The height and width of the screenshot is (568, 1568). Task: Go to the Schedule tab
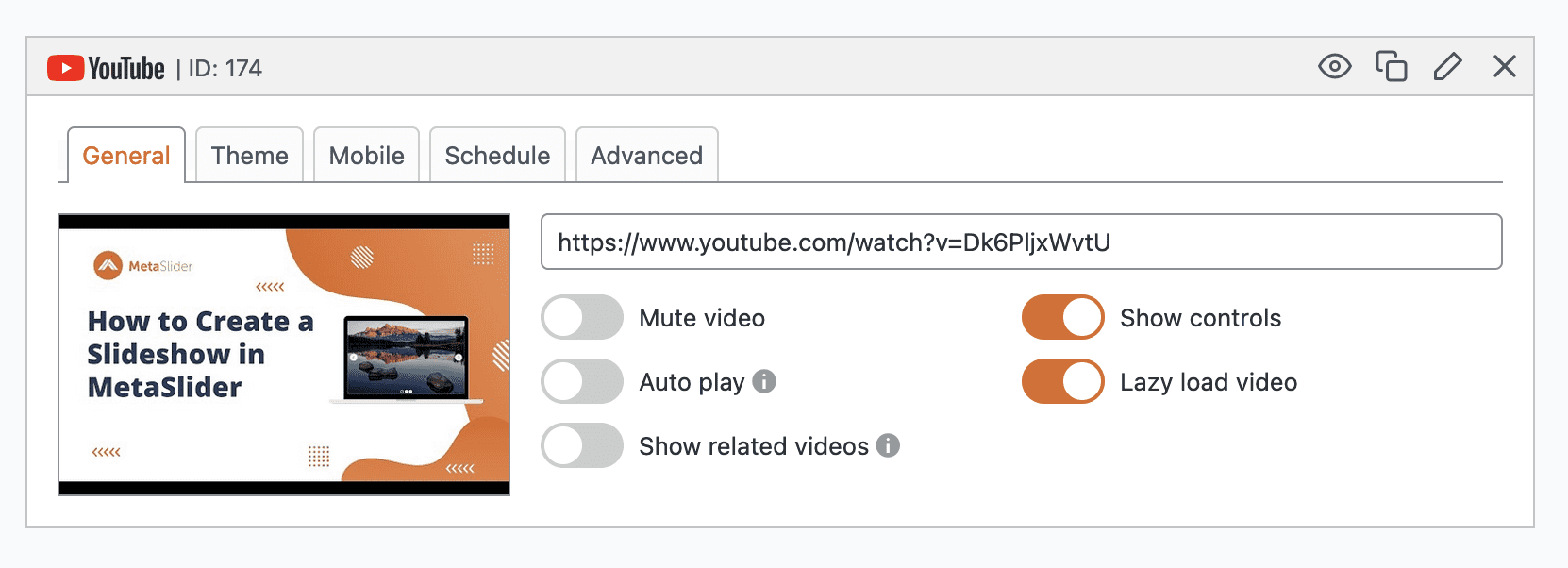(x=497, y=156)
